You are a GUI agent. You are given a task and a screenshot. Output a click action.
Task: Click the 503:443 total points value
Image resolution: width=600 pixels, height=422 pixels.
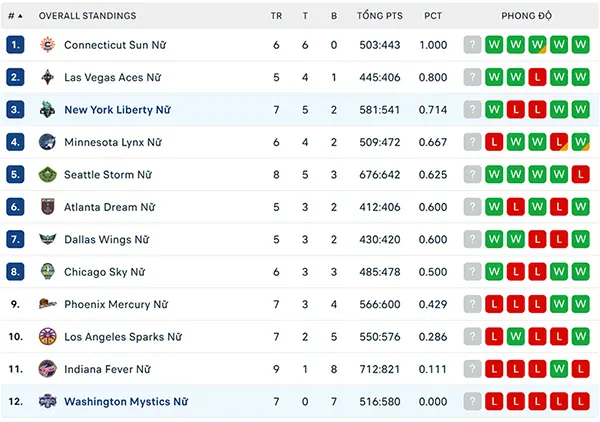coord(380,45)
